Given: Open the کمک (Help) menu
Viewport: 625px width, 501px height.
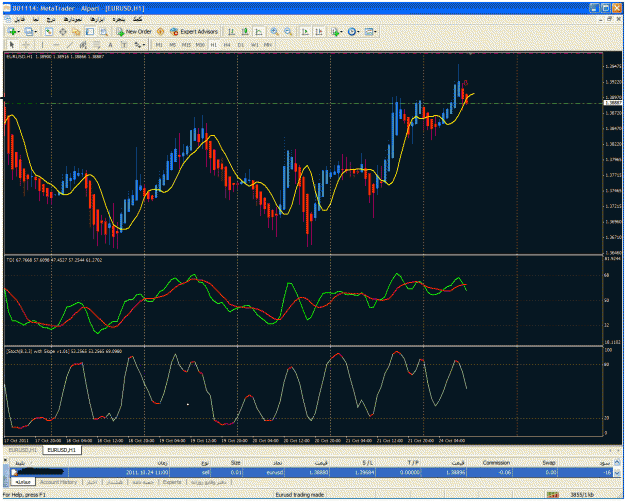Looking at the screenshot, I should point(137,19).
